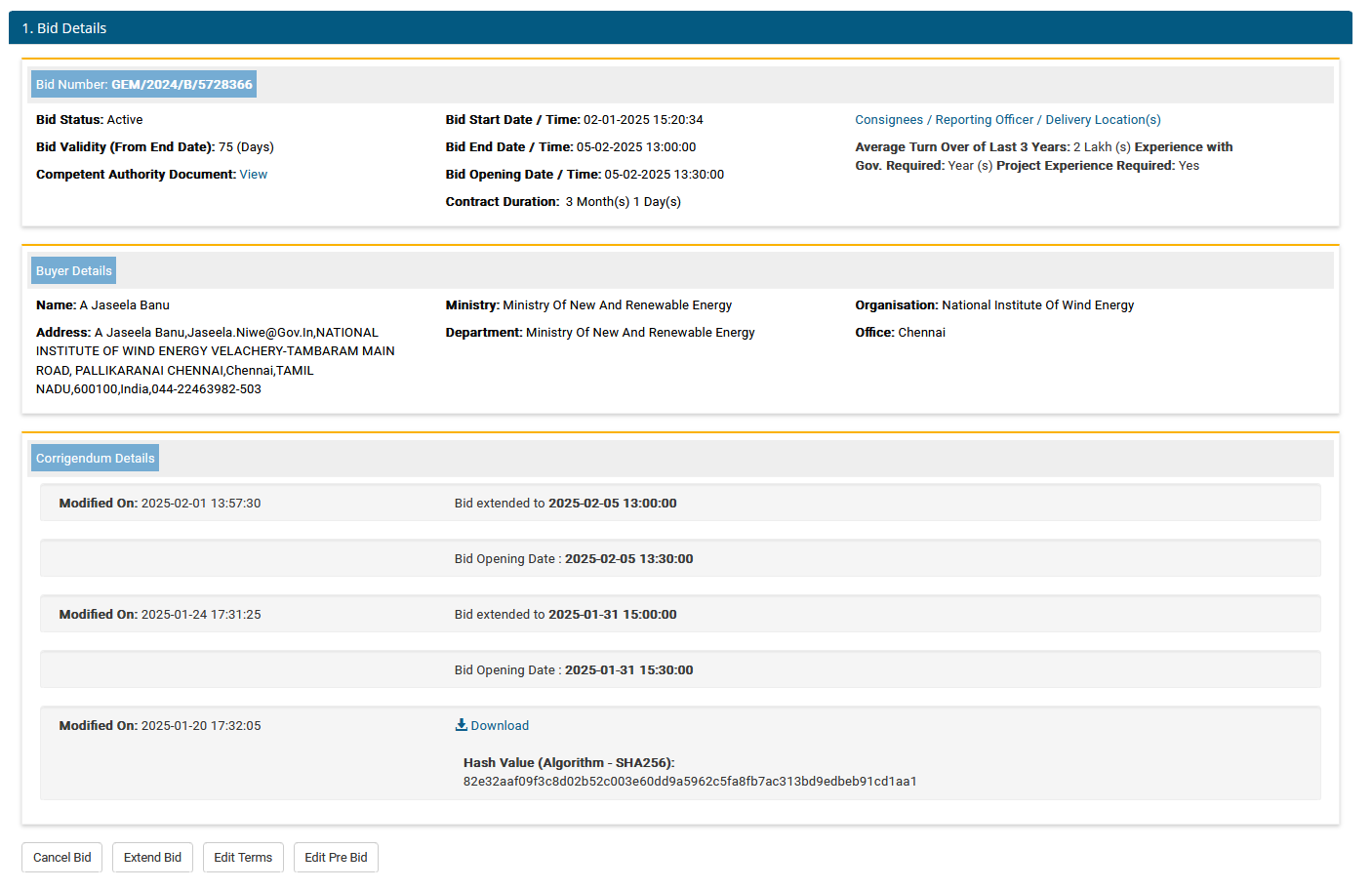Open Consignees / Reporting Officer / Delivery Locations link
Image resolution: width=1372 pixels, height=890 pixels.
pyautogui.click(x=1007, y=120)
